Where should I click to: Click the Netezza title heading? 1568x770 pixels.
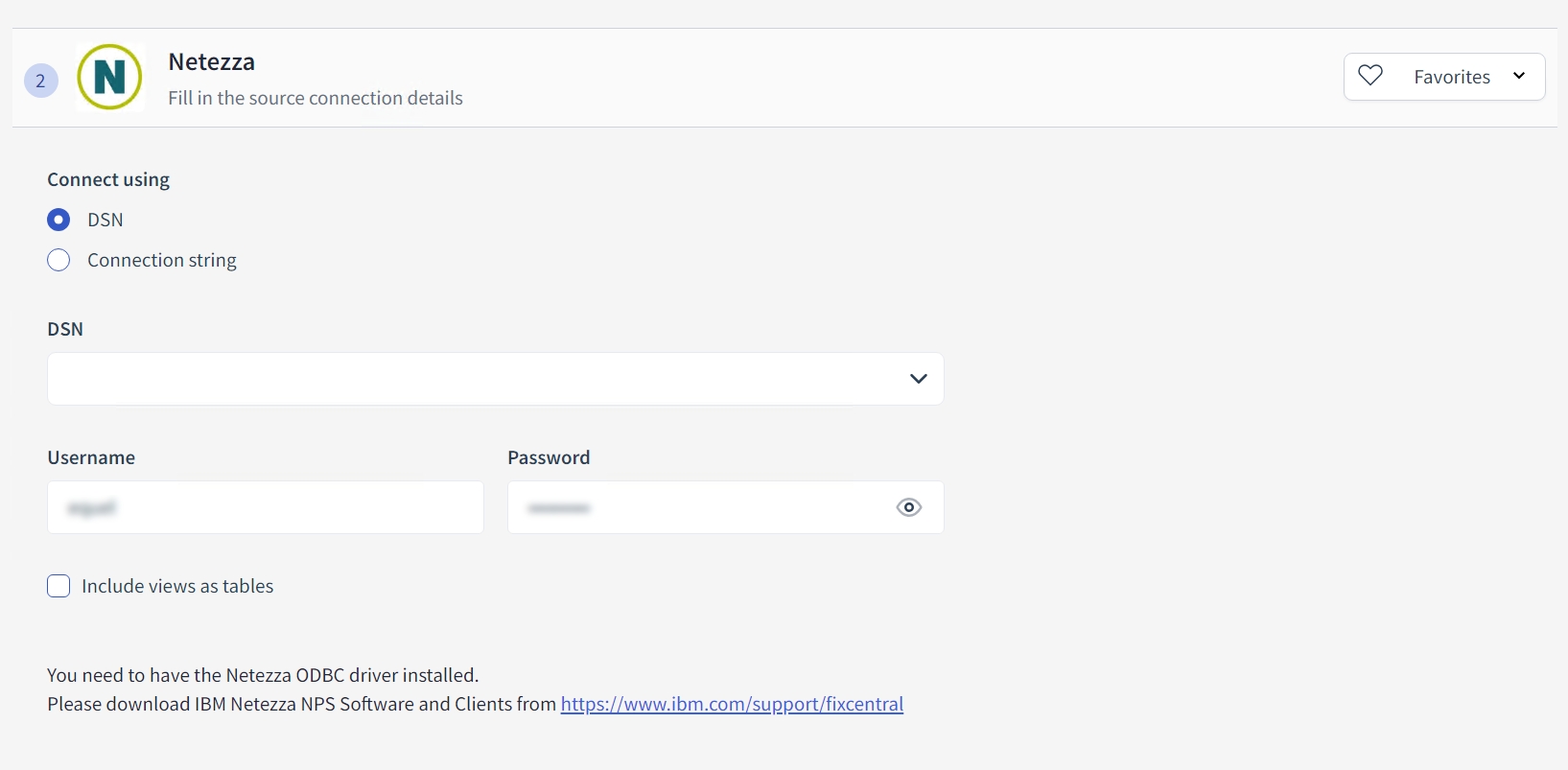(x=212, y=62)
